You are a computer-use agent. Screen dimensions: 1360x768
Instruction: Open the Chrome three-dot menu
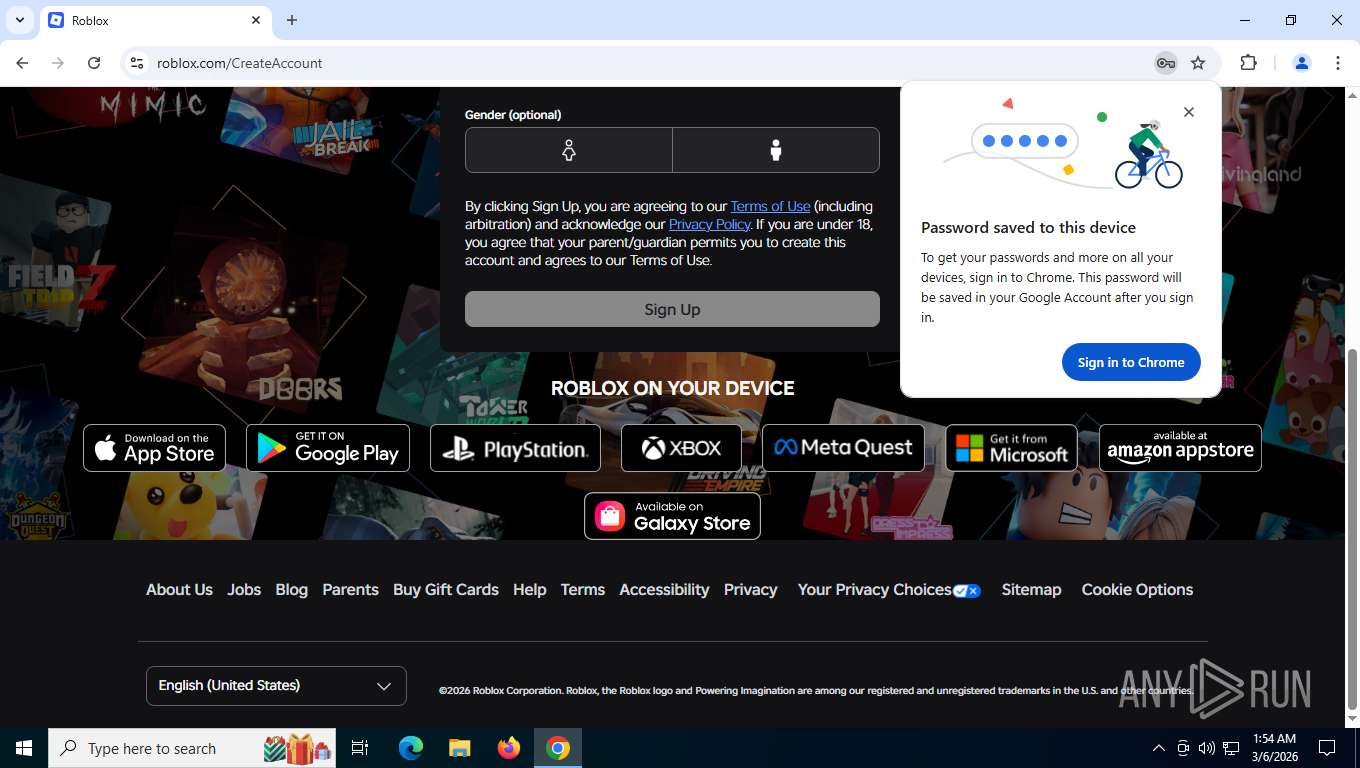point(1338,63)
